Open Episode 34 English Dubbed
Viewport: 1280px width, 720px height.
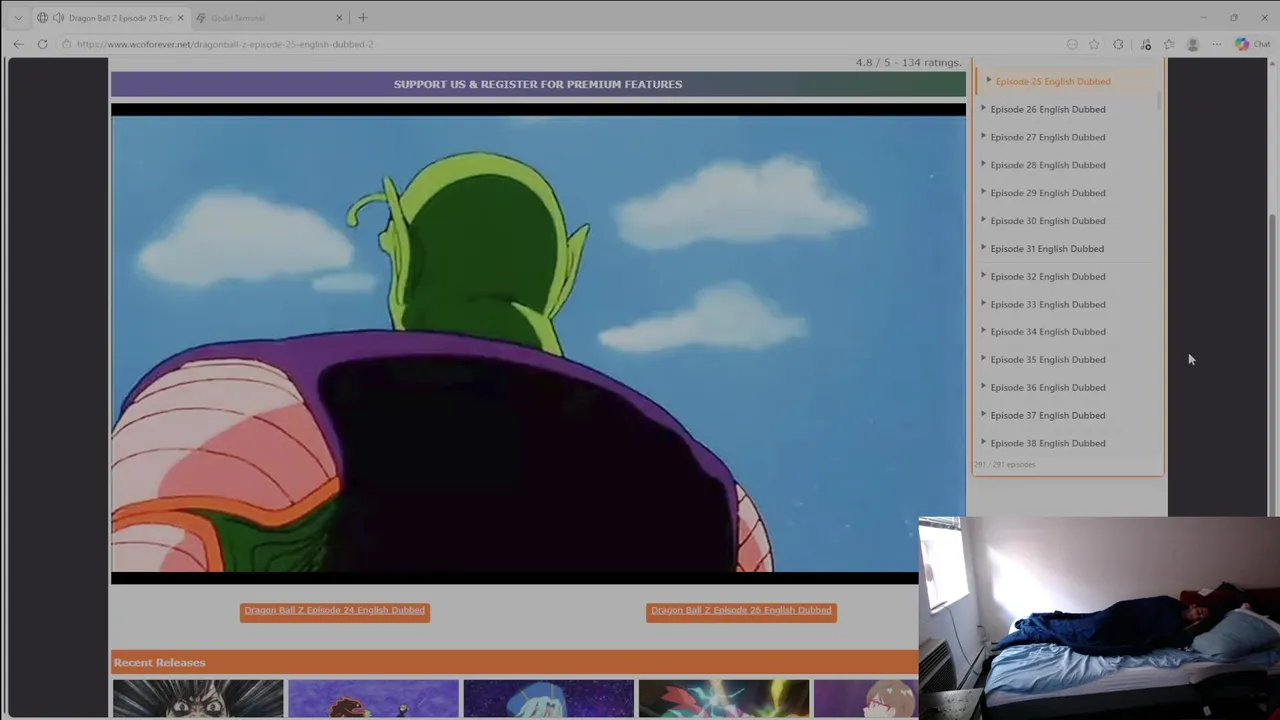1048,332
